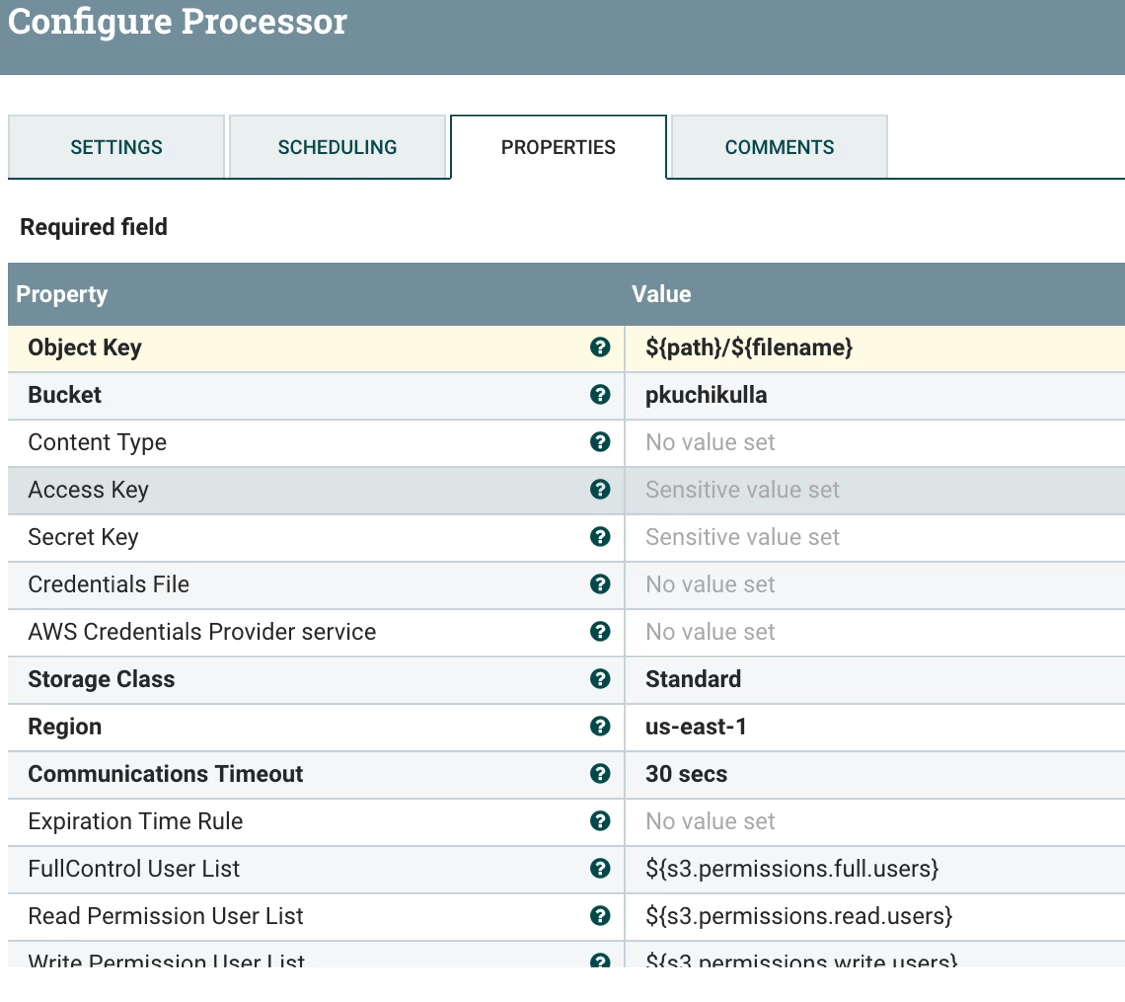Open Read Permission User List help icon
1125x1002 pixels.
pyautogui.click(x=600, y=916)
